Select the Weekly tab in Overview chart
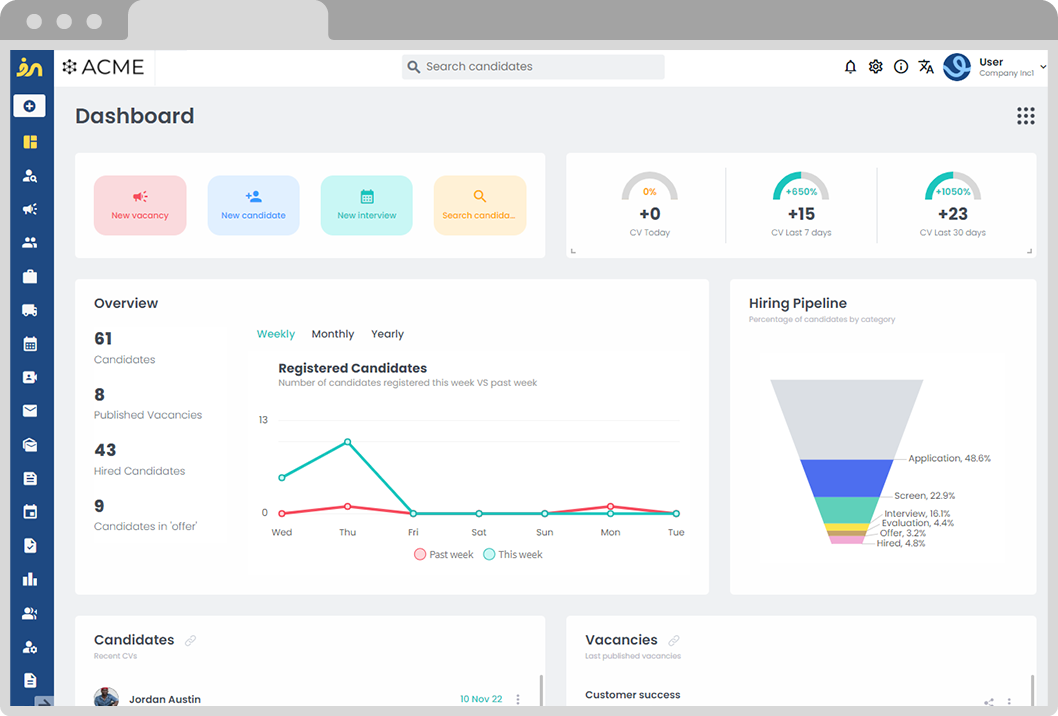1058x716 pixels. [276, 333]
